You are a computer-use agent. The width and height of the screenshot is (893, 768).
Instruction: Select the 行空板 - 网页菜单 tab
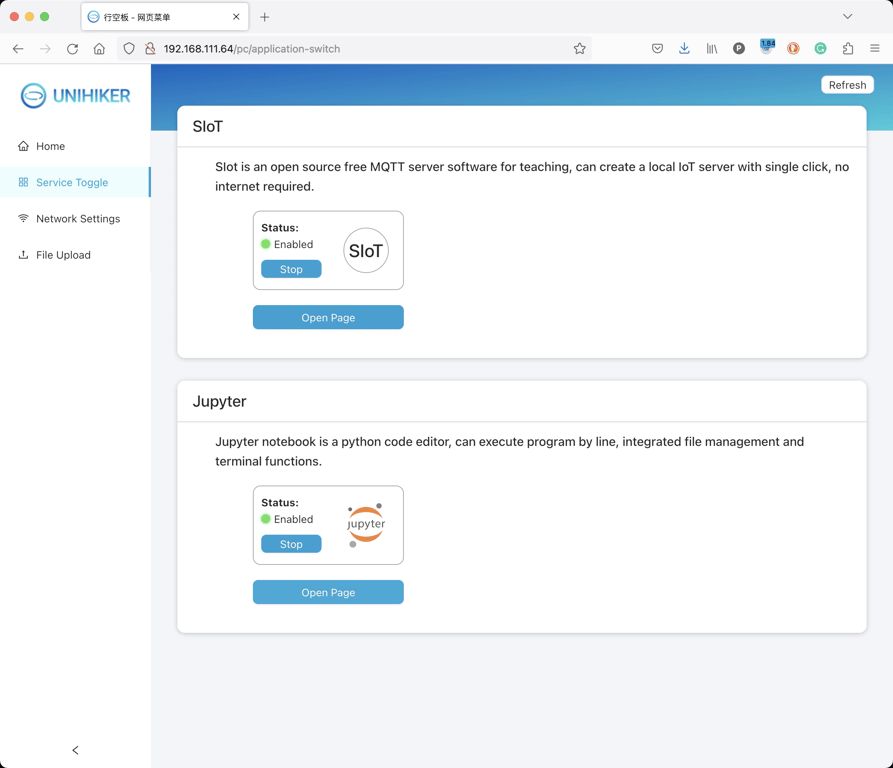pos(165,17)
